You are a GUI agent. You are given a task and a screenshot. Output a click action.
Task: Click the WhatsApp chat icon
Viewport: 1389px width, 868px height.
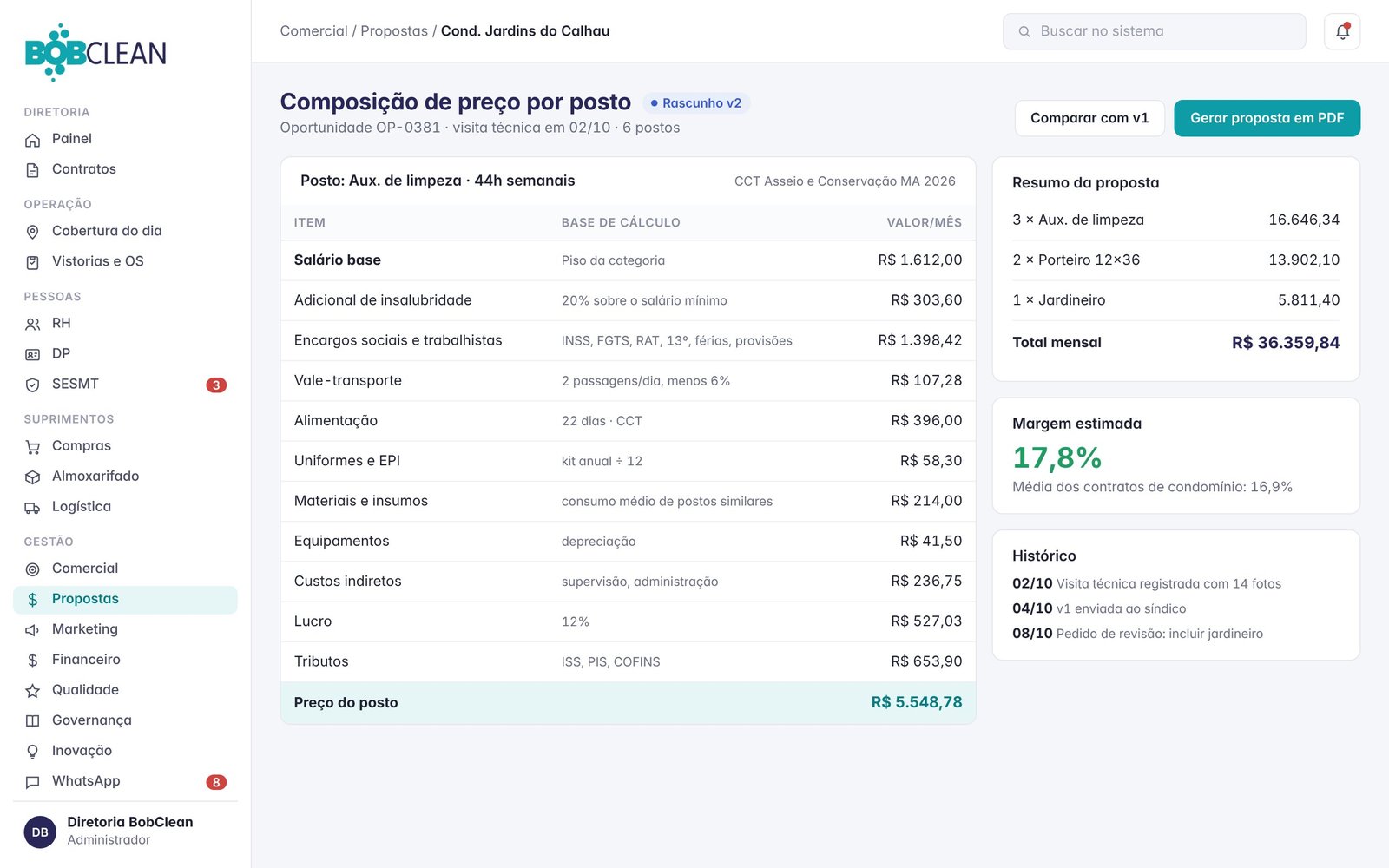tap(32, 781)
